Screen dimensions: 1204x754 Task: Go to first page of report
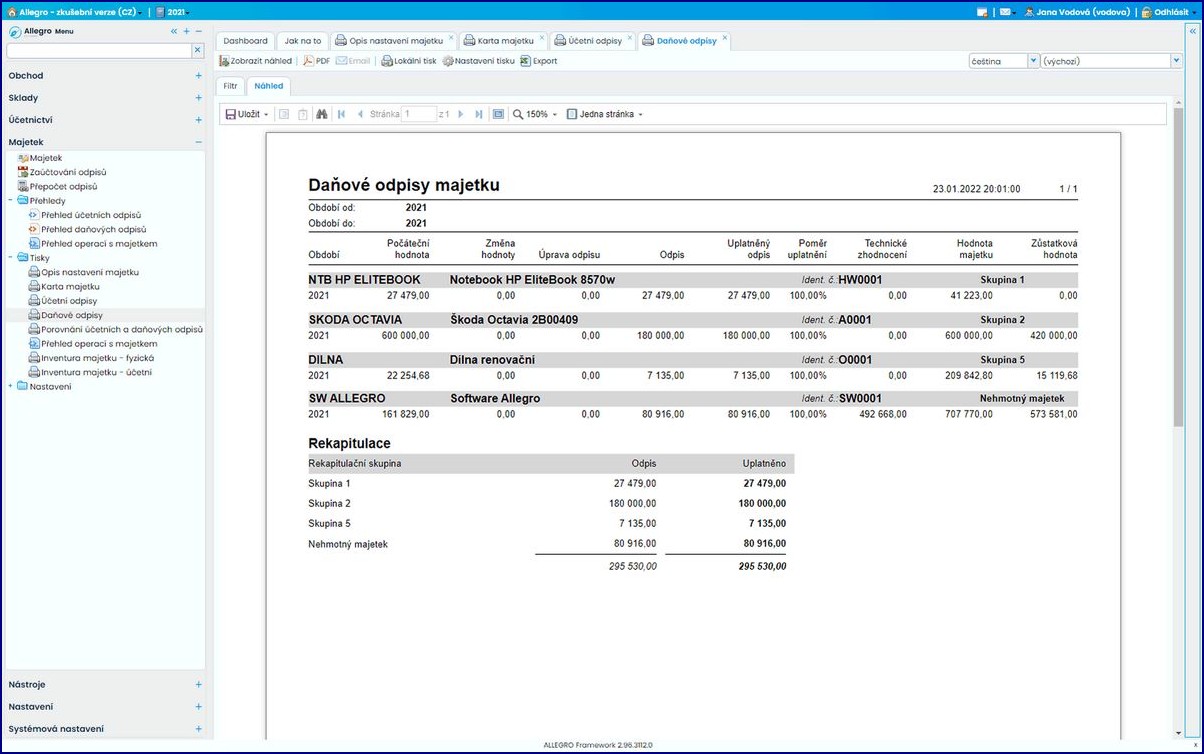tap(342, 114)
